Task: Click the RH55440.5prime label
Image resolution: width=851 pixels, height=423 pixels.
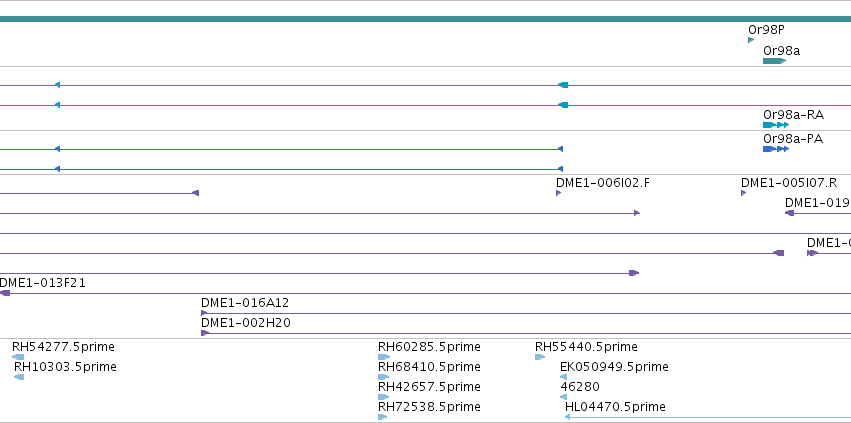Action: (586, 347)
